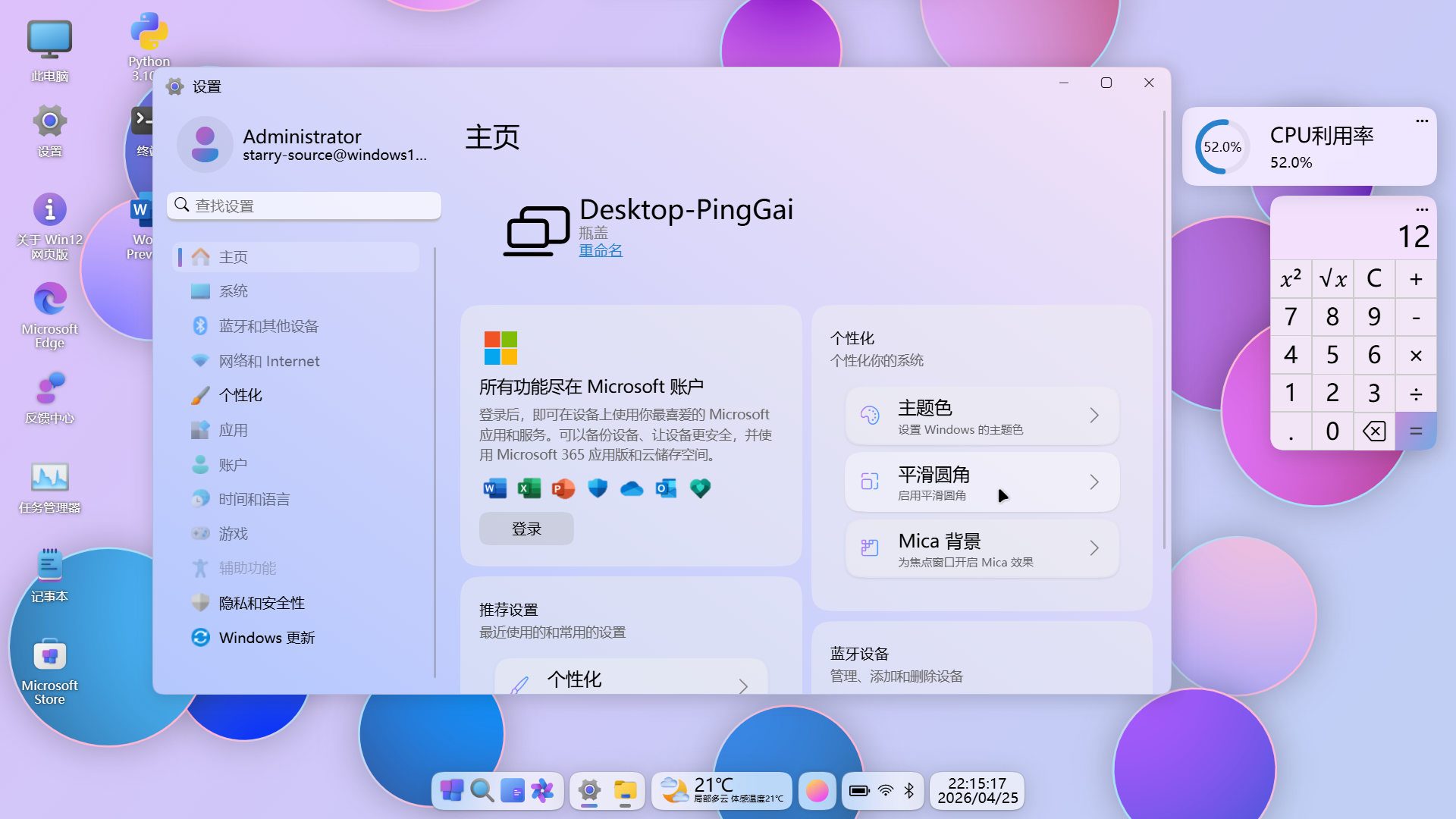Click calculator backspace button
Viewport: 1456px width, 819px height.
(x=1374, y=431)
